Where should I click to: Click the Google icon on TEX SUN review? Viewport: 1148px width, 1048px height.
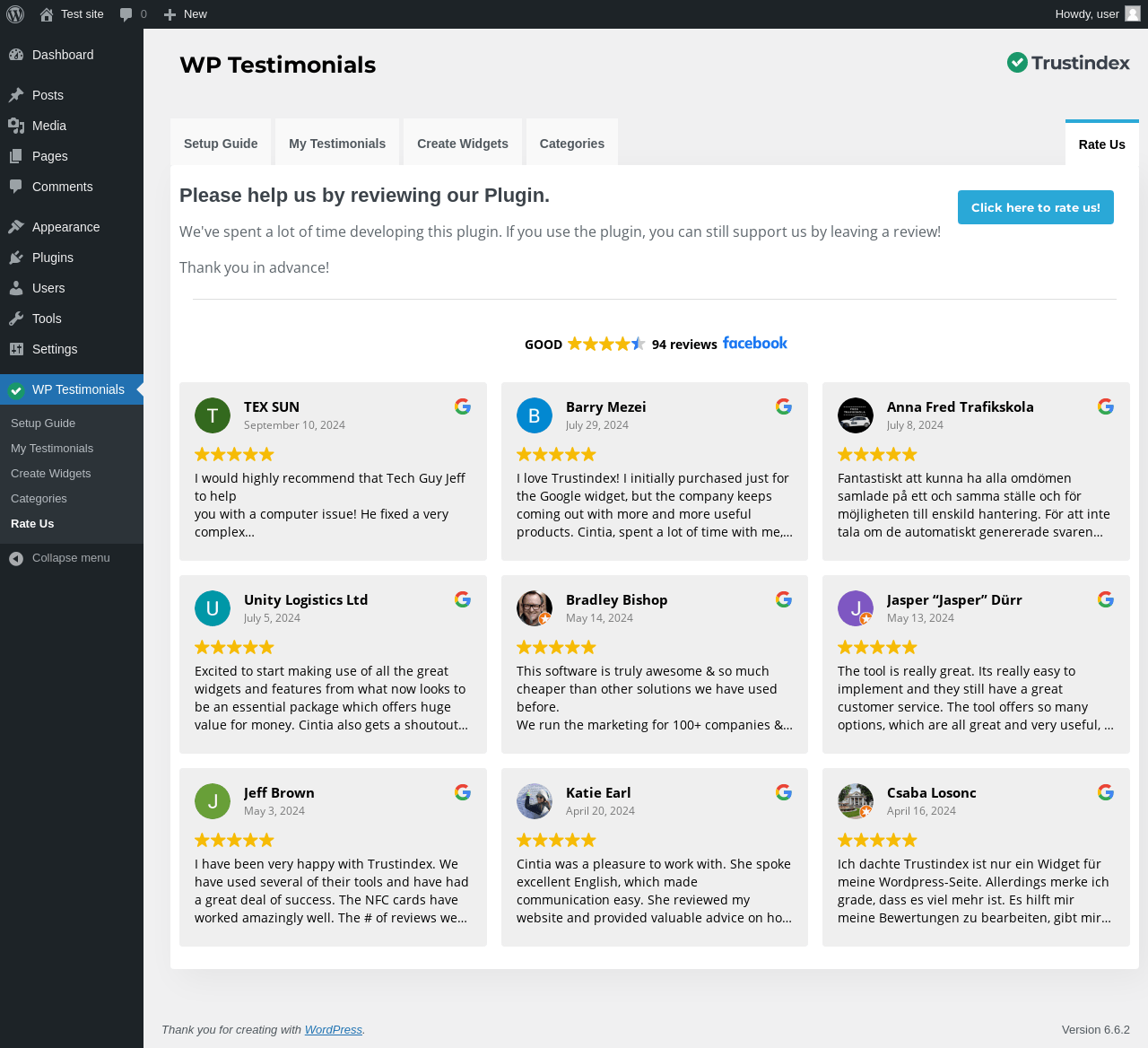coord(463,406)
